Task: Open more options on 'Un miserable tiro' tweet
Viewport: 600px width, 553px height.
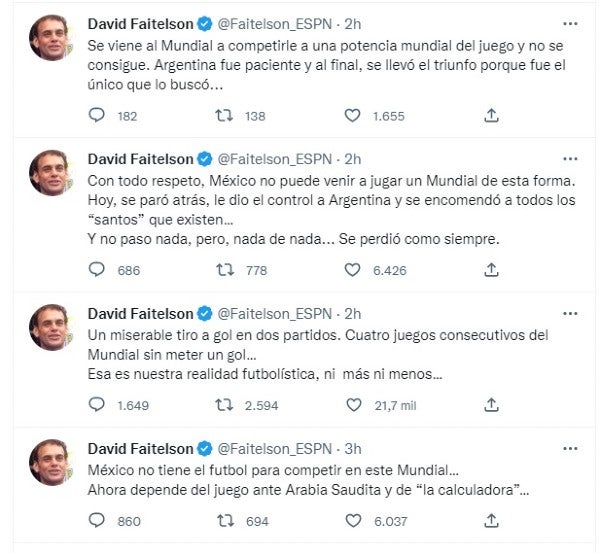Action: point(570,311)
